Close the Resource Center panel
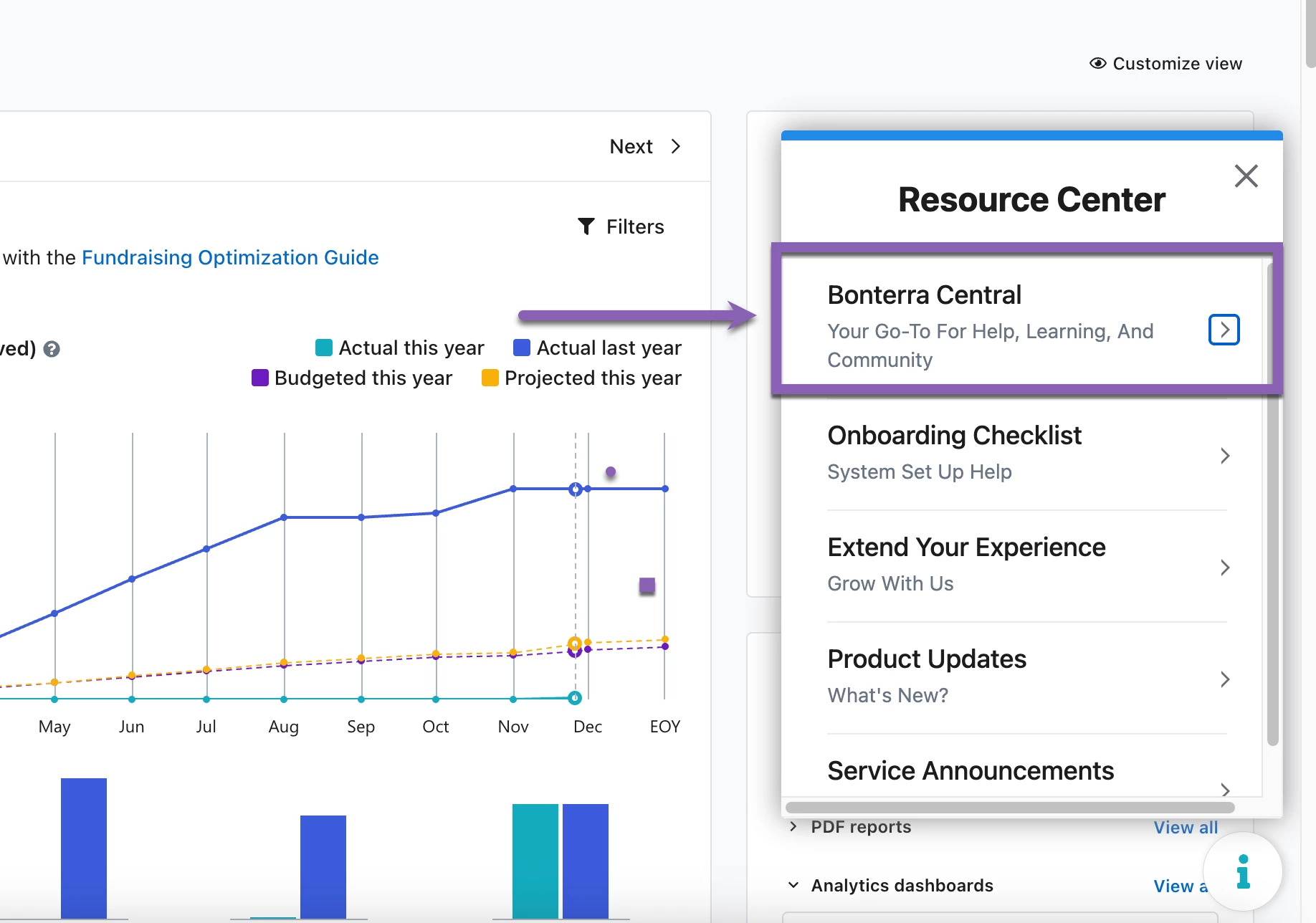Screen dimensions: 1316x923 click(1246, 176)
